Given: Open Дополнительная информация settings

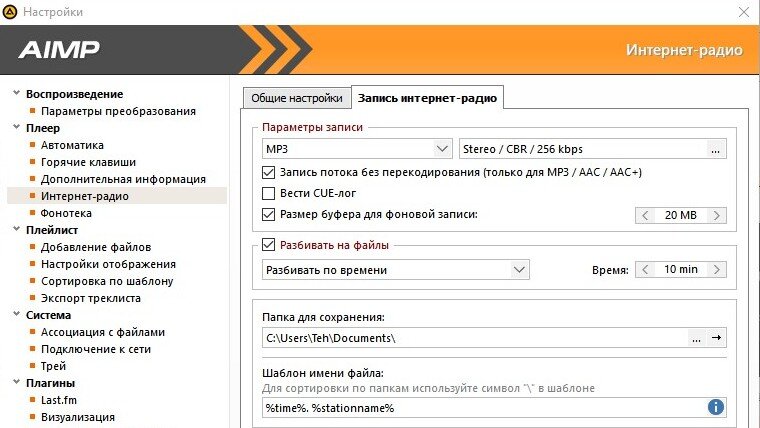Looking at the screenshot, I should click(123, 179).
